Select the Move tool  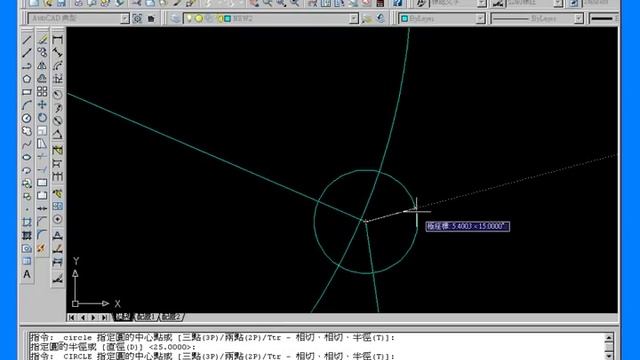42,105
